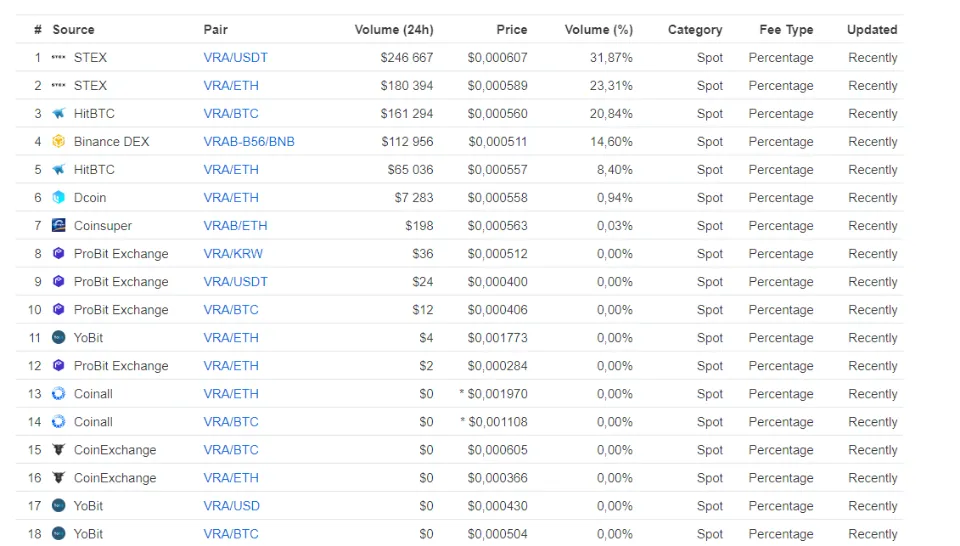Image resolution: width=960 pixels, height=546 pixels.
Task: Sort by the Volume (24h) column header
Action: (x=394, y=29)
